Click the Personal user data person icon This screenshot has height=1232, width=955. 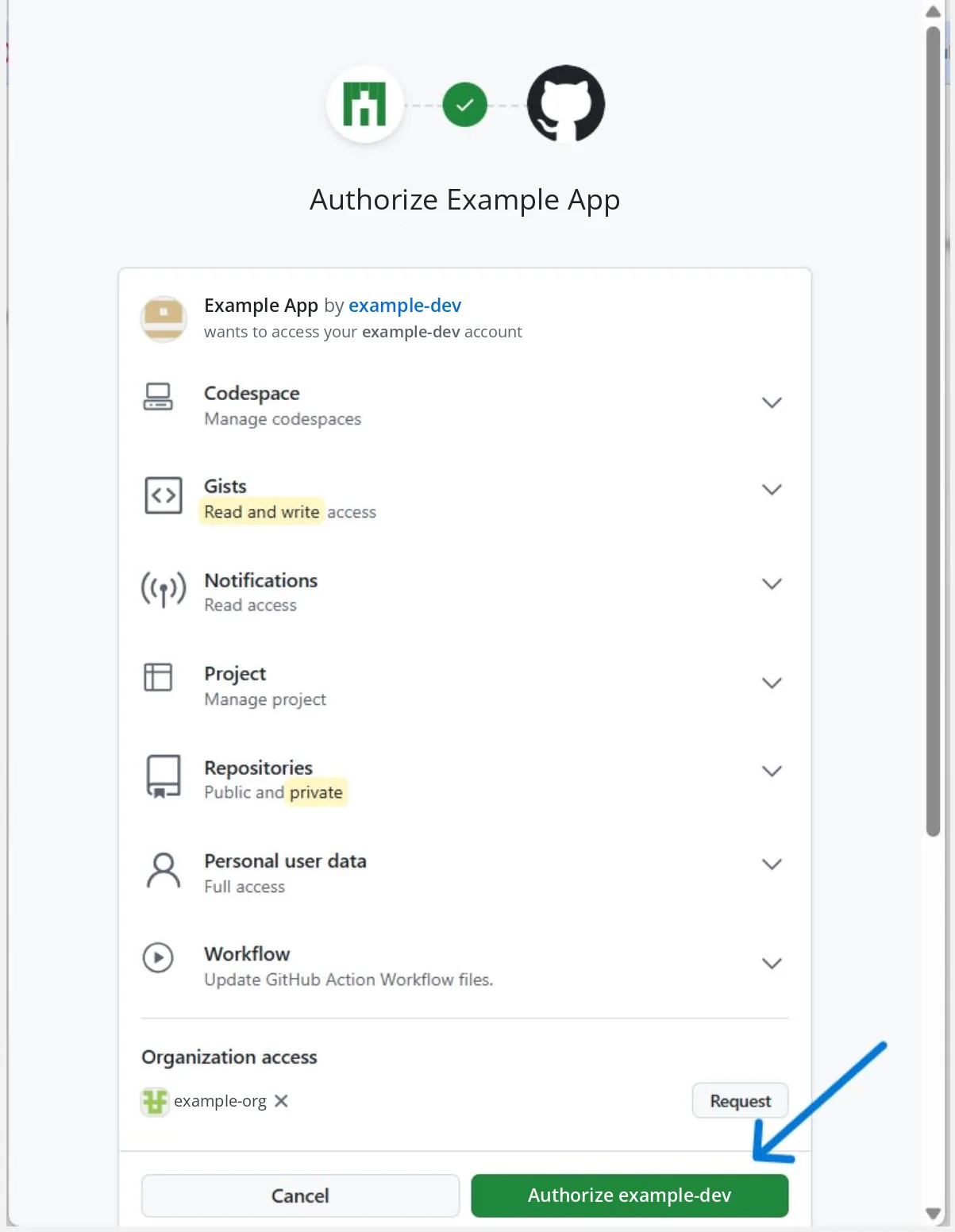164,871
